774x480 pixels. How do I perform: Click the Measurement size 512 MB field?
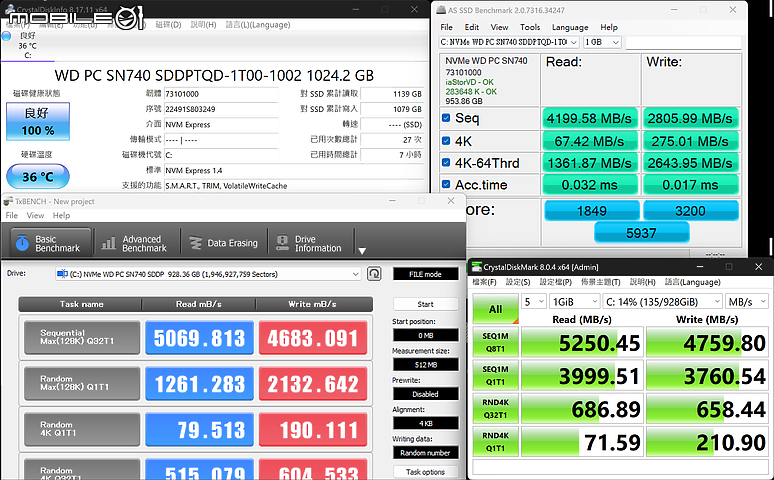coord(426,365)
